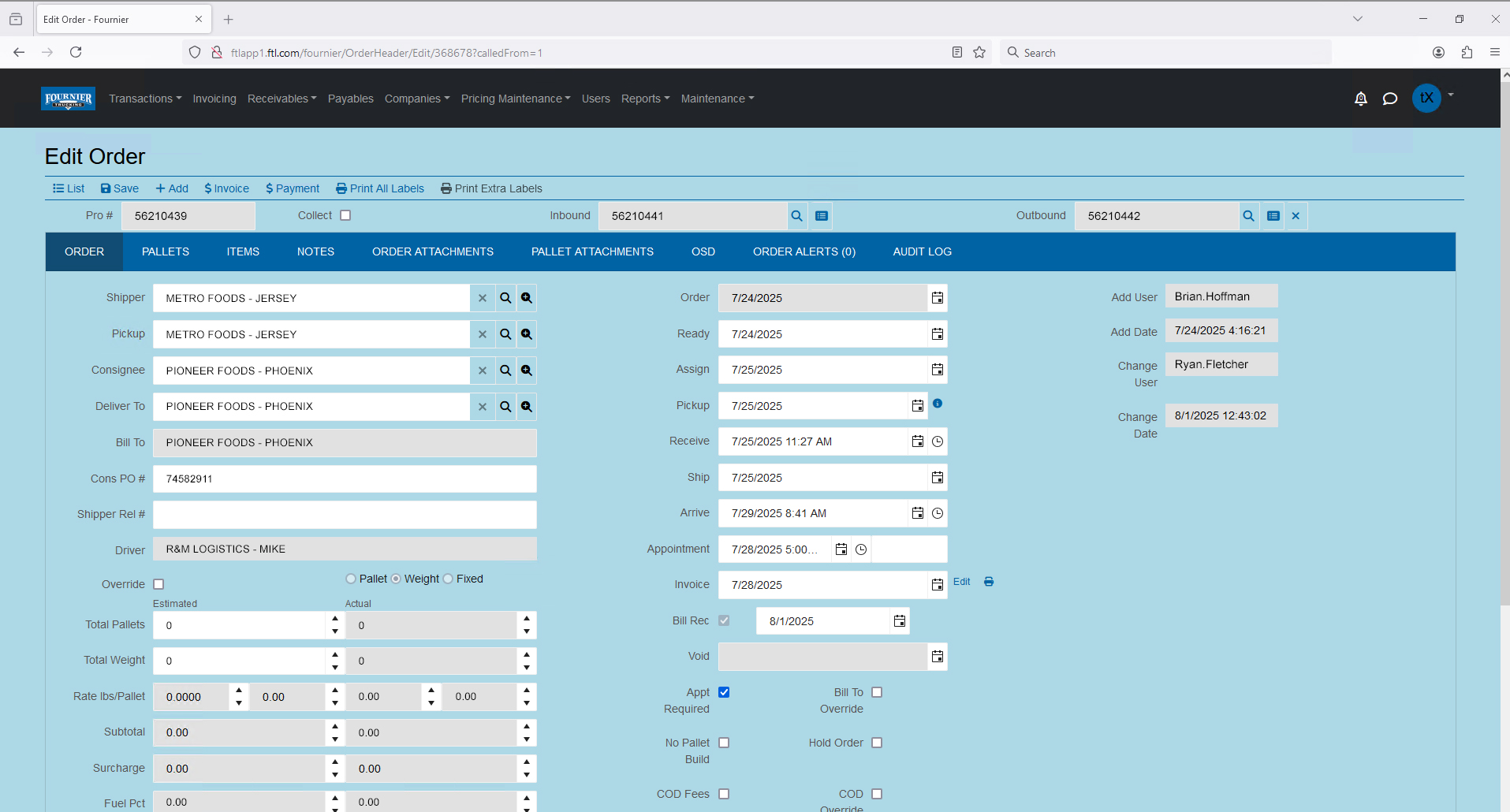The width and height of the screenshot is (1510, 812).
Task: Click the search icon next to Inbound number
Action: pos(796,216)
